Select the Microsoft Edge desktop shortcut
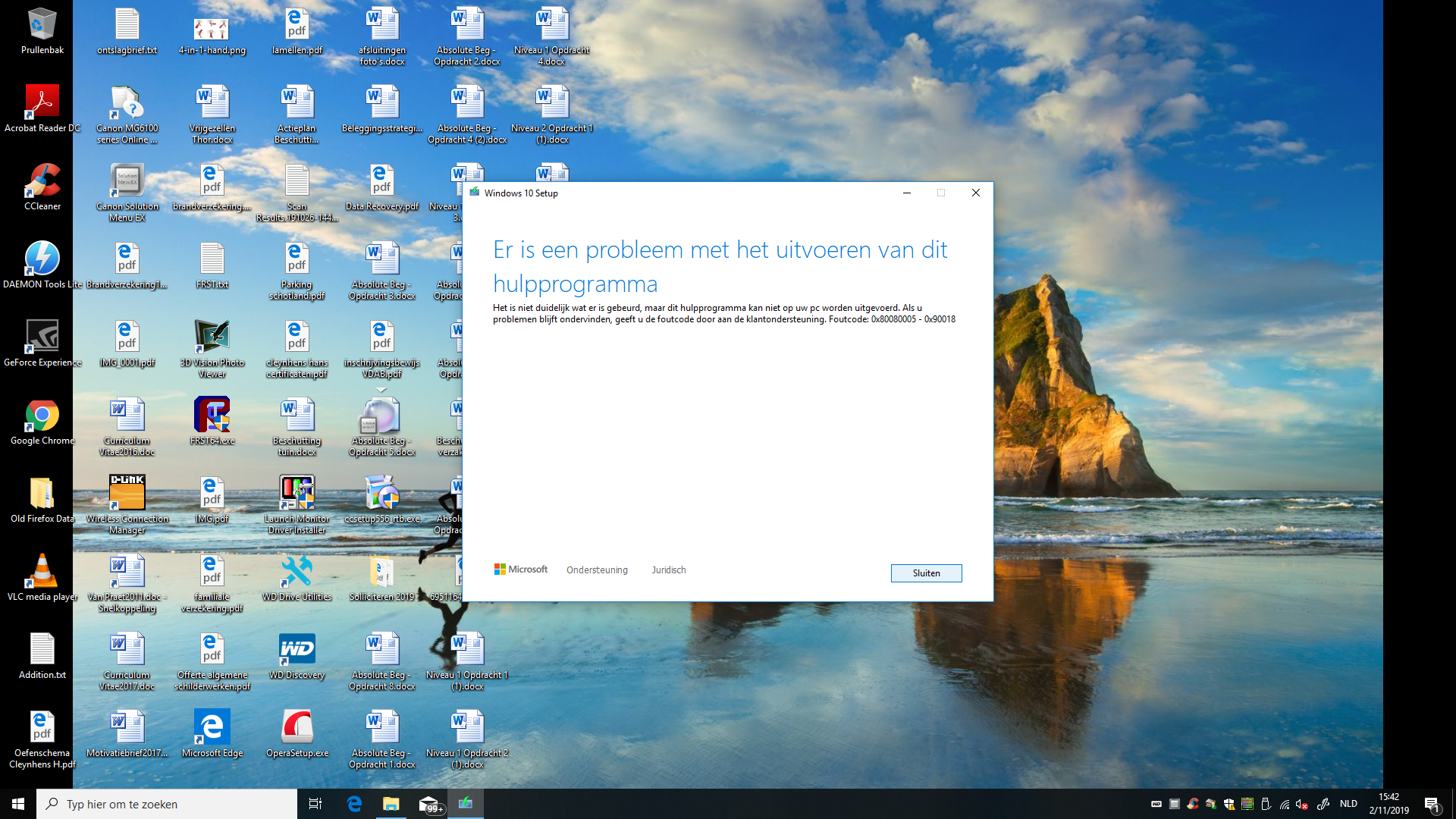The image size is (1456, 819). click(x=212, y=734)
